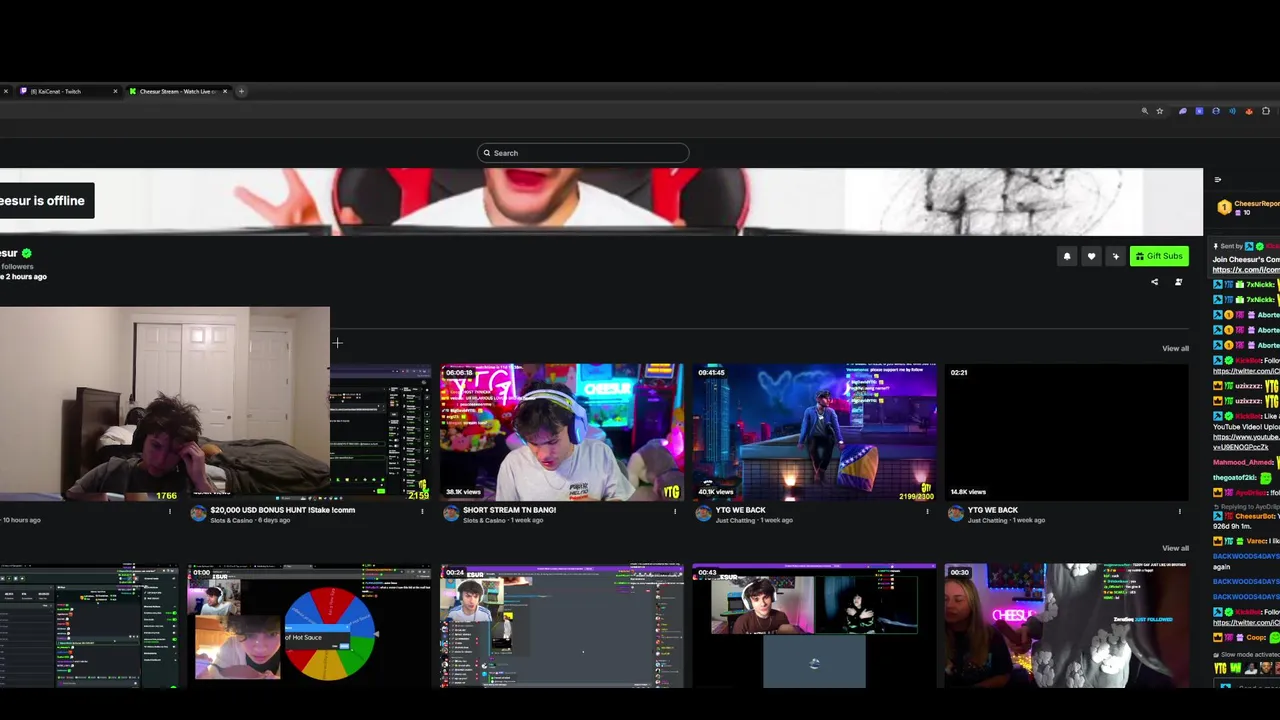Click the Cheesur verified badge

[27, 253]
